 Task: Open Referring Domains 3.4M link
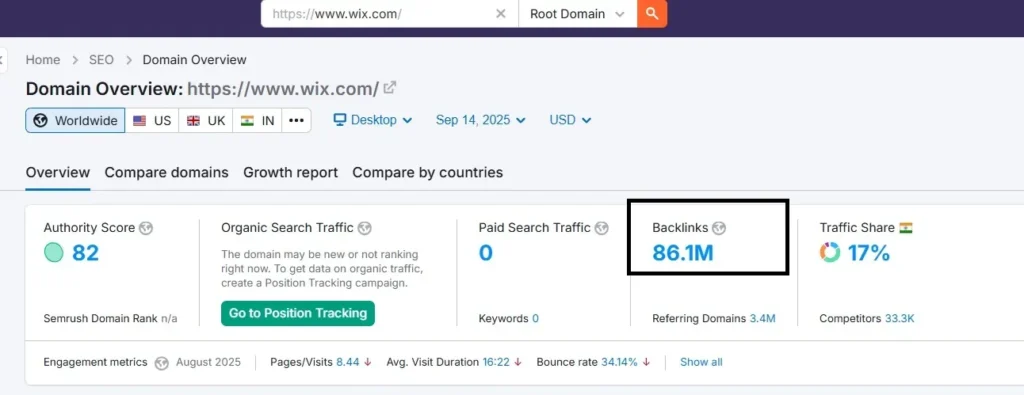pyautogui.click(x=762, y=319)
